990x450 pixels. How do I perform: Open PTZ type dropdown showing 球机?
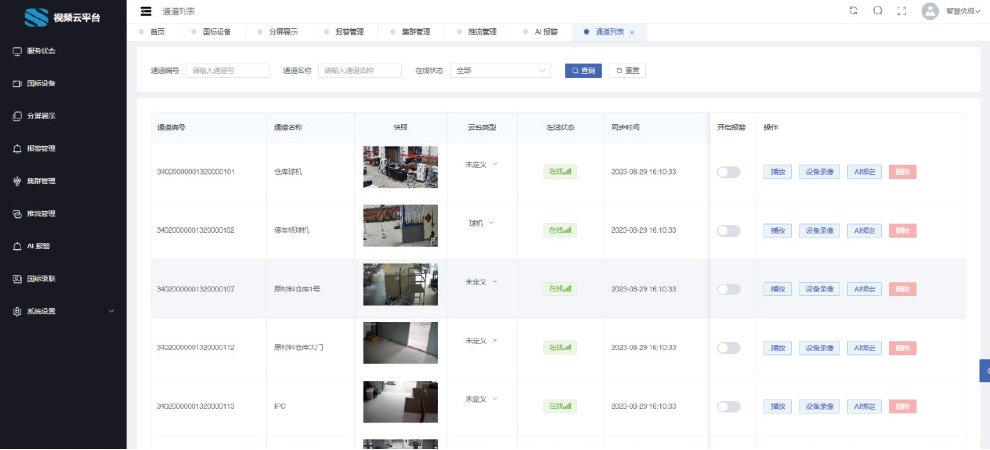coord(481,223)
